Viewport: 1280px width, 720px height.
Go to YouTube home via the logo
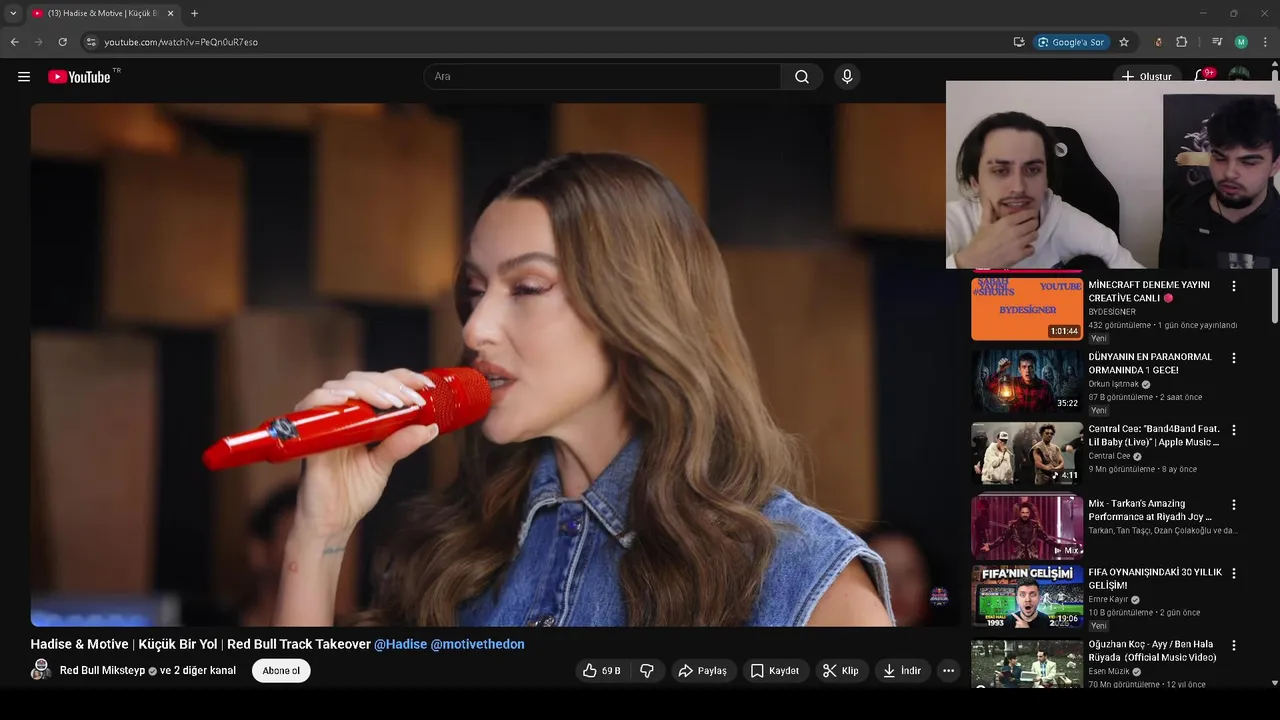(x=79, y=77)
